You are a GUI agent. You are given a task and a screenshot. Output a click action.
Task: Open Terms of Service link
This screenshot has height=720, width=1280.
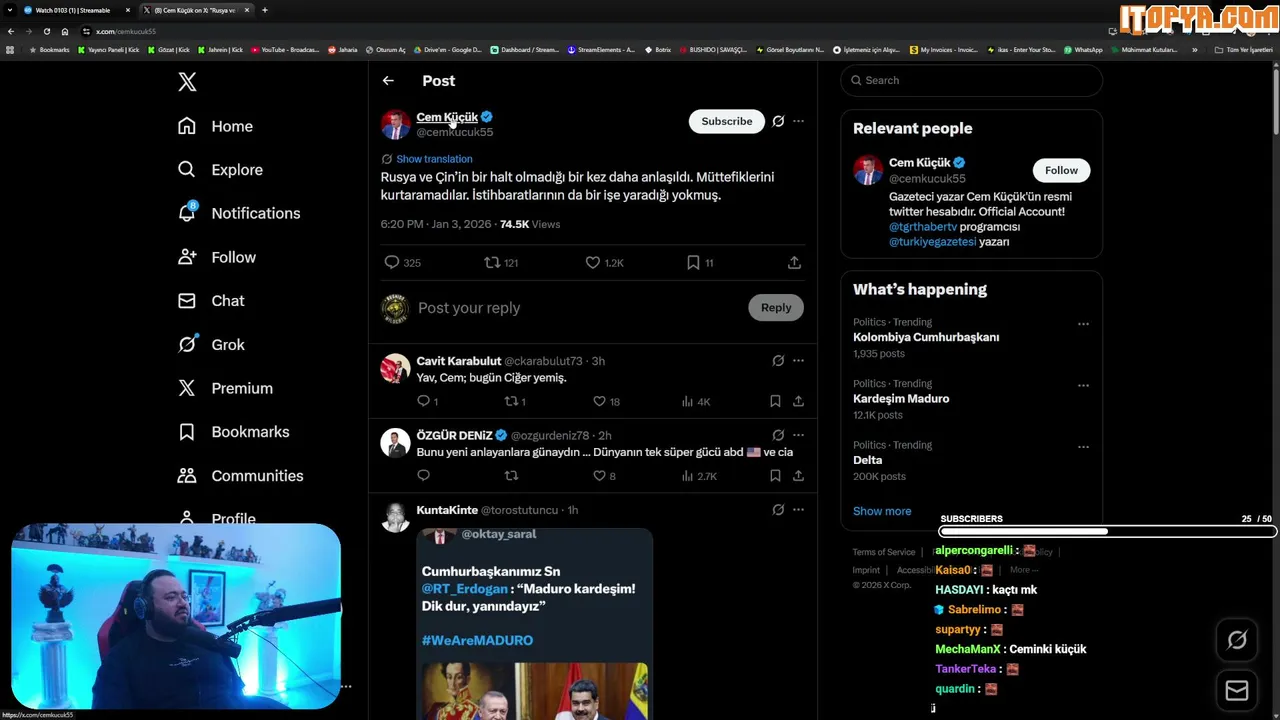(x=884, y=552)
